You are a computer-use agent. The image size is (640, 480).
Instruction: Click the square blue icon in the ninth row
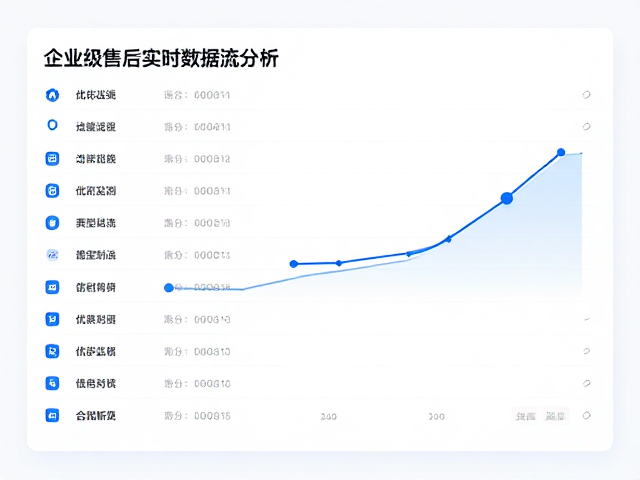pos(52,351)
